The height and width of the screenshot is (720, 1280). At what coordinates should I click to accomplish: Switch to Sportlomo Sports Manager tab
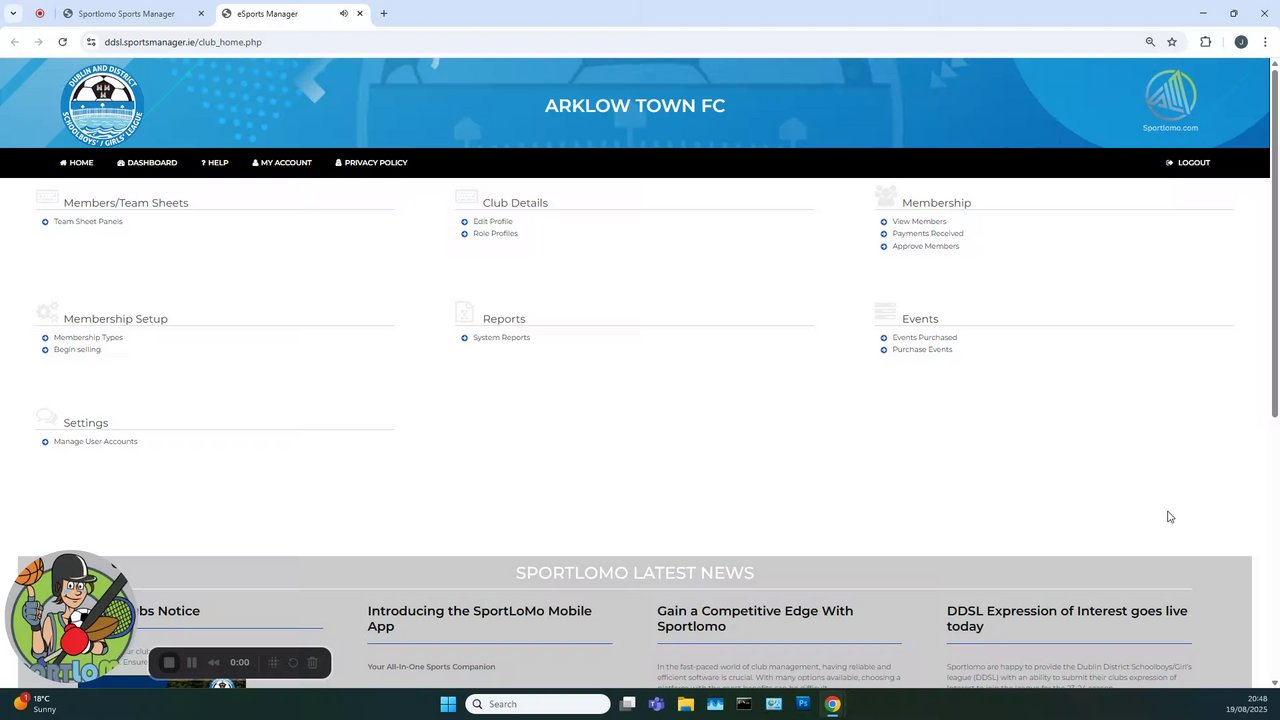click(x=126, y=14)
